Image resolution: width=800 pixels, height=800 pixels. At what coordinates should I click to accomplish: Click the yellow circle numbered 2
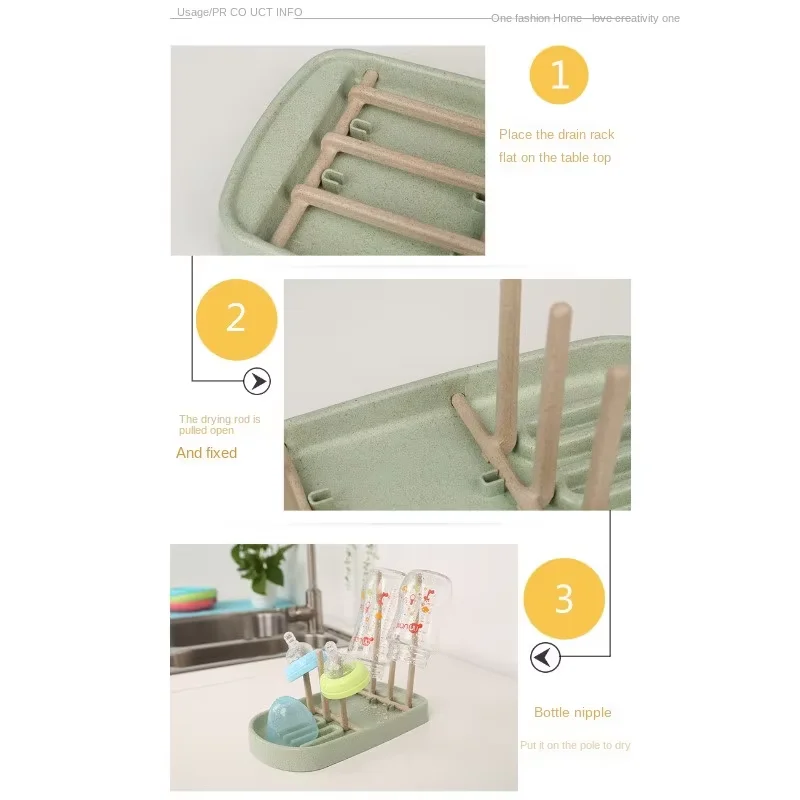coord(236,319)
